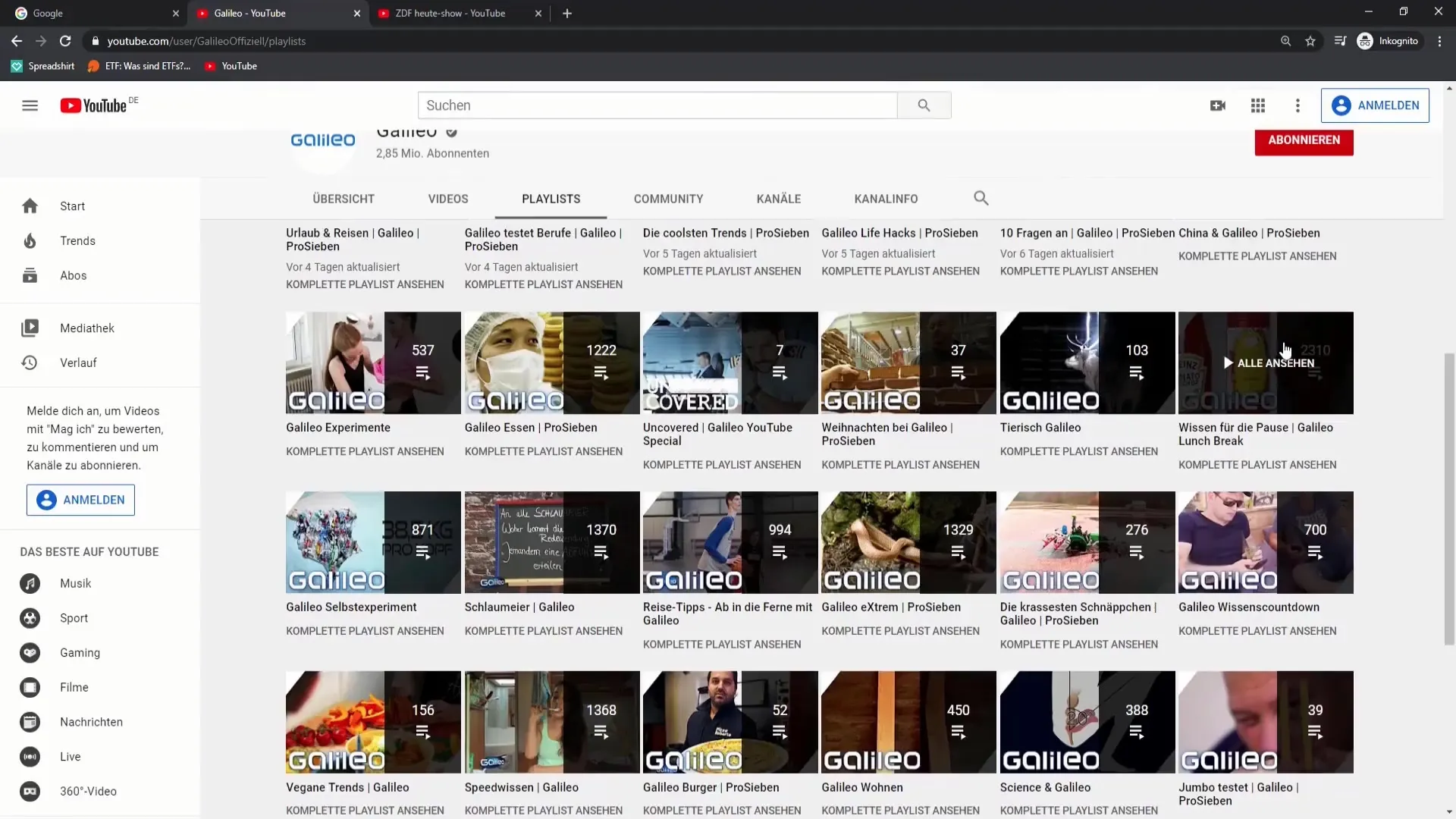Image resolution: width=1456 pixels, height=819 pixels.
Task: Open the Galileo Burger thumbnail
Action: coord(730,722)
